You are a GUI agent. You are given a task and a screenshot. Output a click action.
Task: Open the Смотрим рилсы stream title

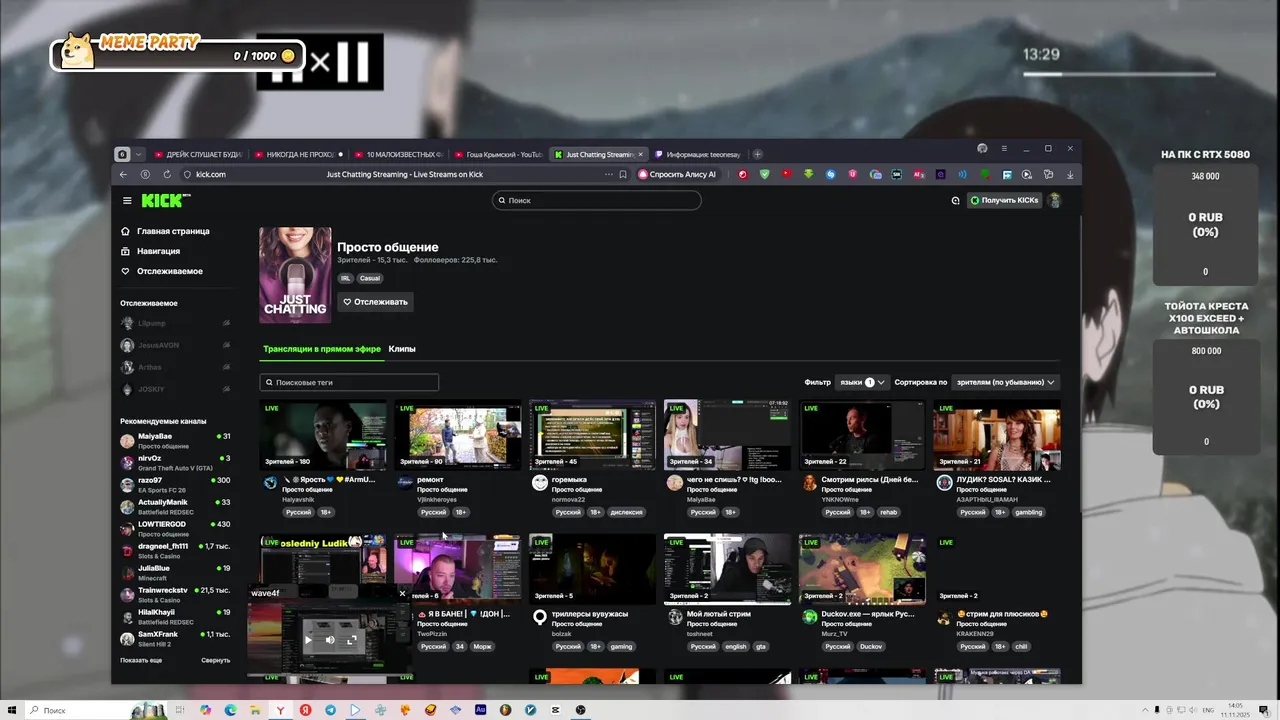[870, 480]
